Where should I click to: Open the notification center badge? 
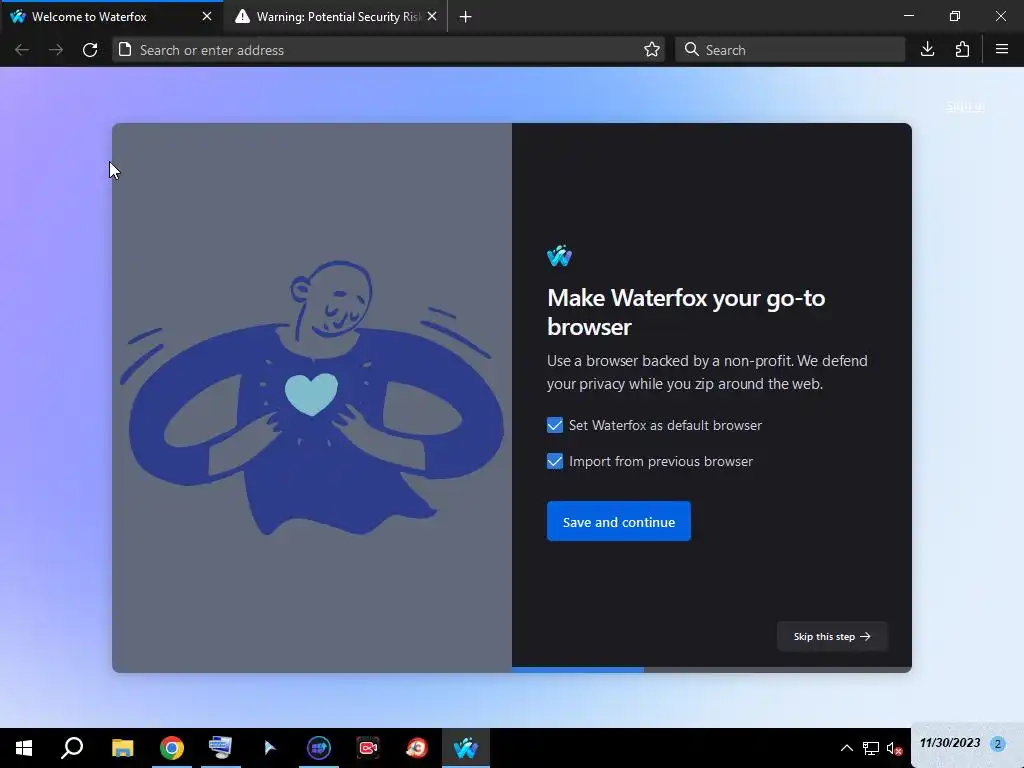point(997,743)
